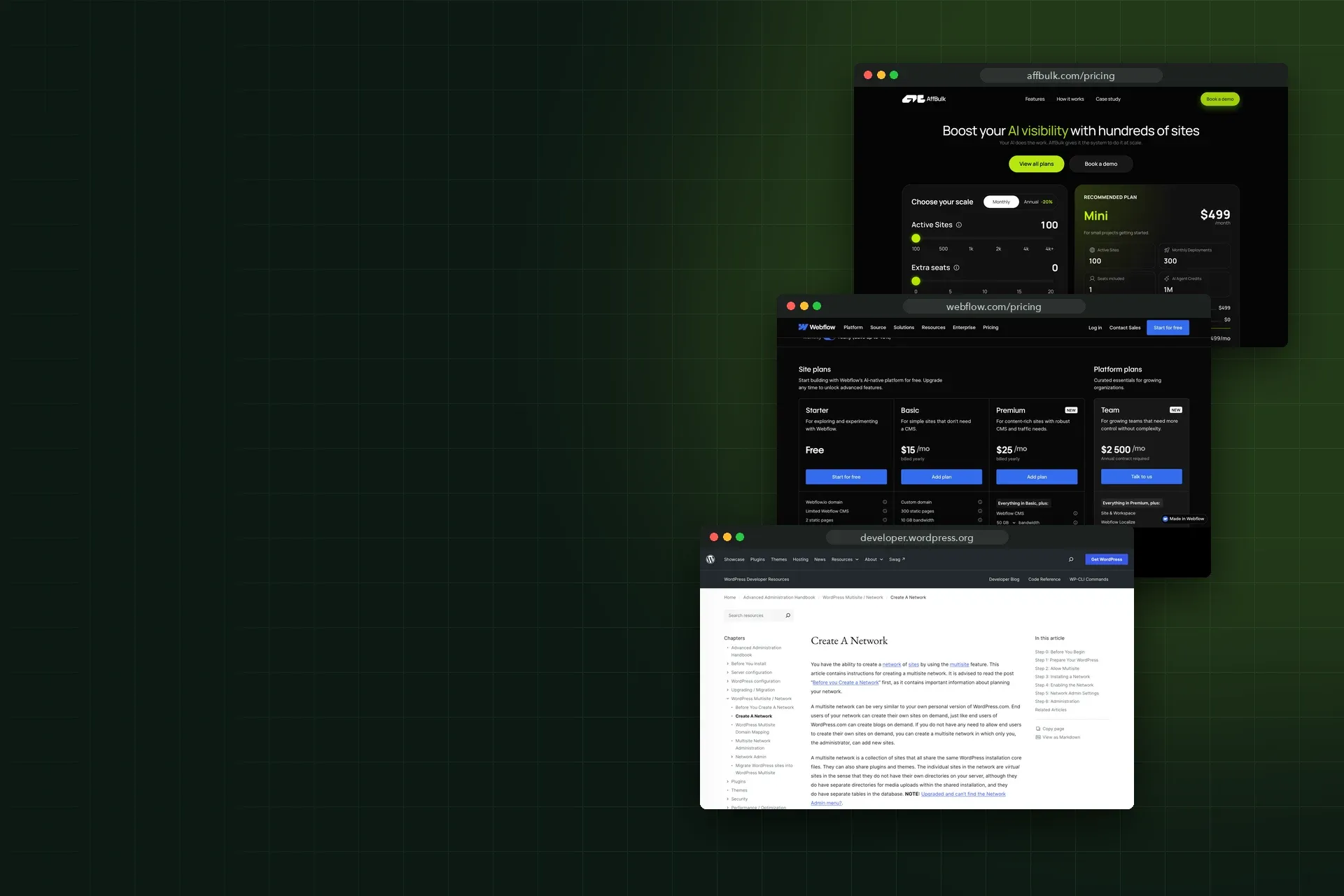Select the Annual -20% billing option
The image size is (1344, 896).
coord(1038,202)
